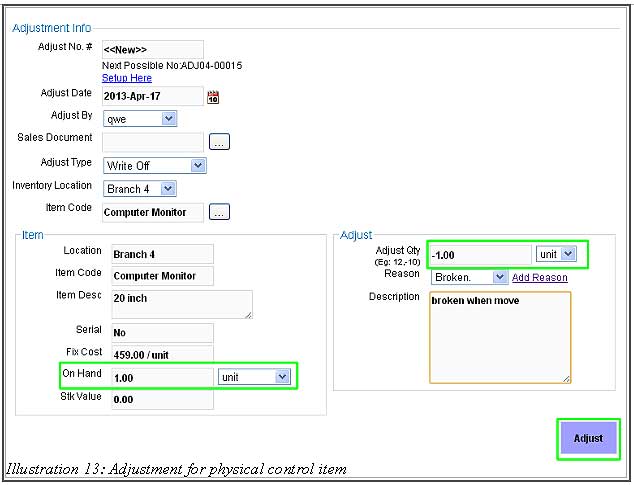Click the Description text area

point(499,337)
